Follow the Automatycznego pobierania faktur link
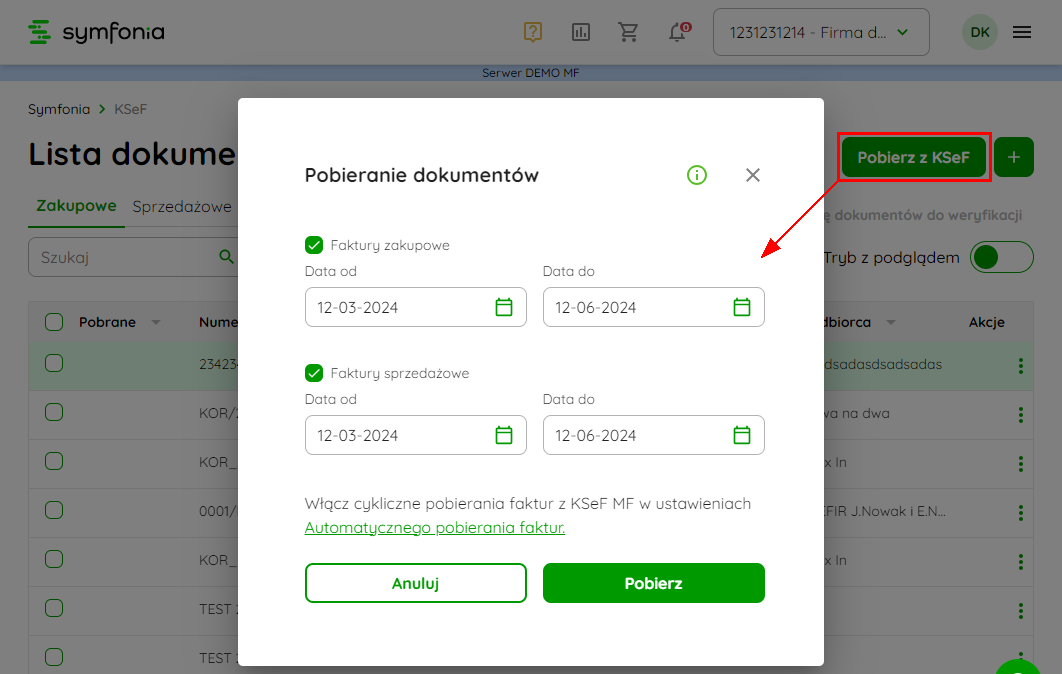 (x=435, y=527)
